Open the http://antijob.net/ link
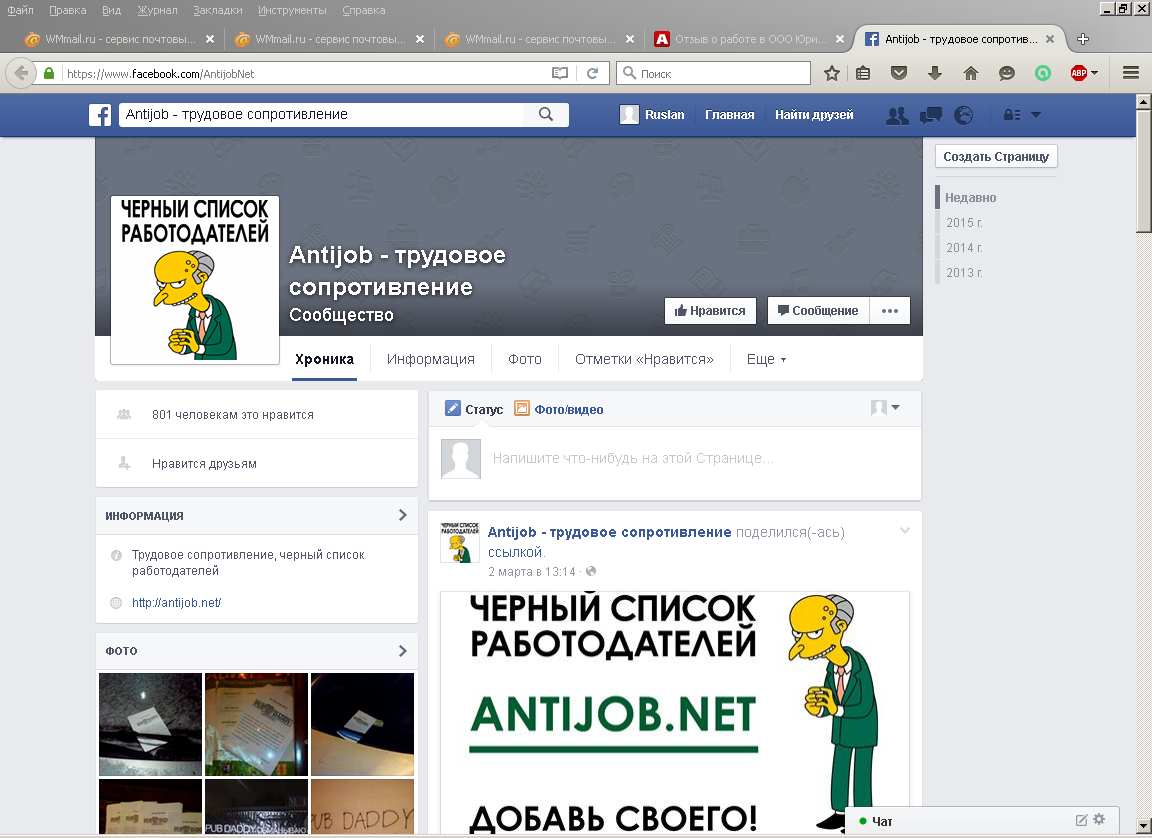 click(176, 603)
